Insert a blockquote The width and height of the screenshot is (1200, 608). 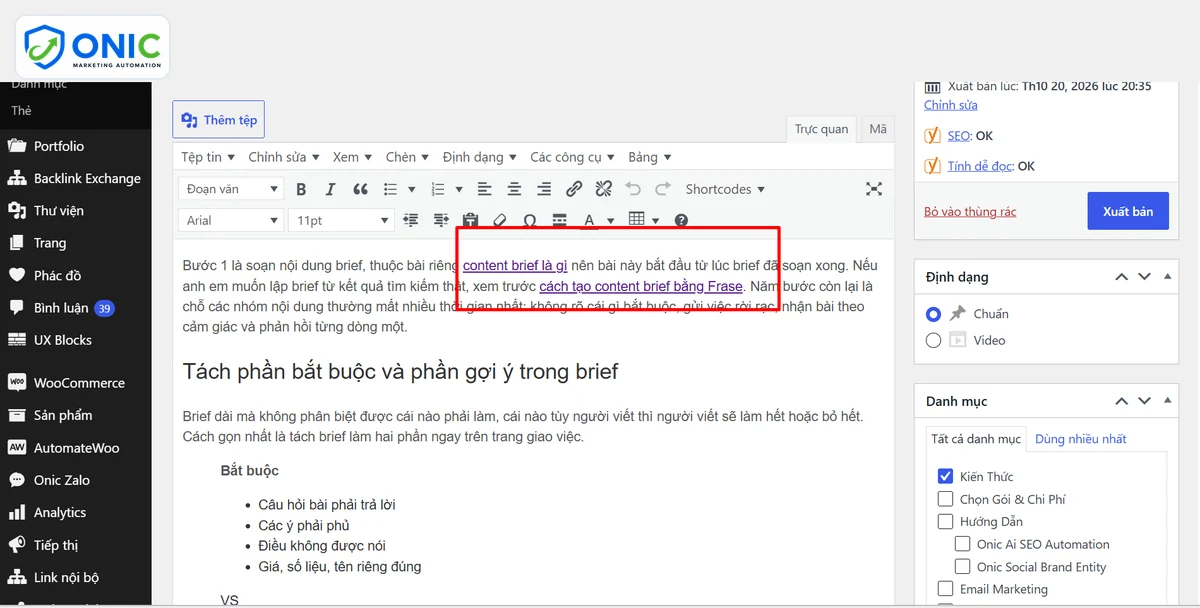click(x=360, y=189)
